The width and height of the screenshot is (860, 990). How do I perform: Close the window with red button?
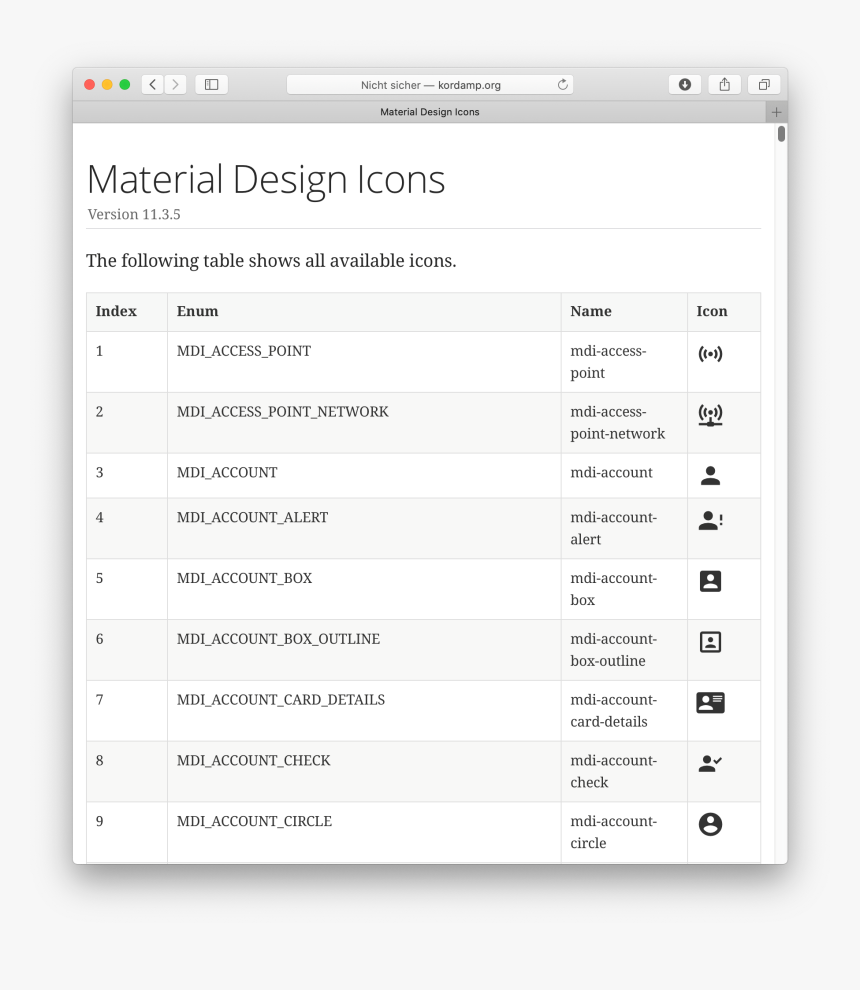point(90,85)
